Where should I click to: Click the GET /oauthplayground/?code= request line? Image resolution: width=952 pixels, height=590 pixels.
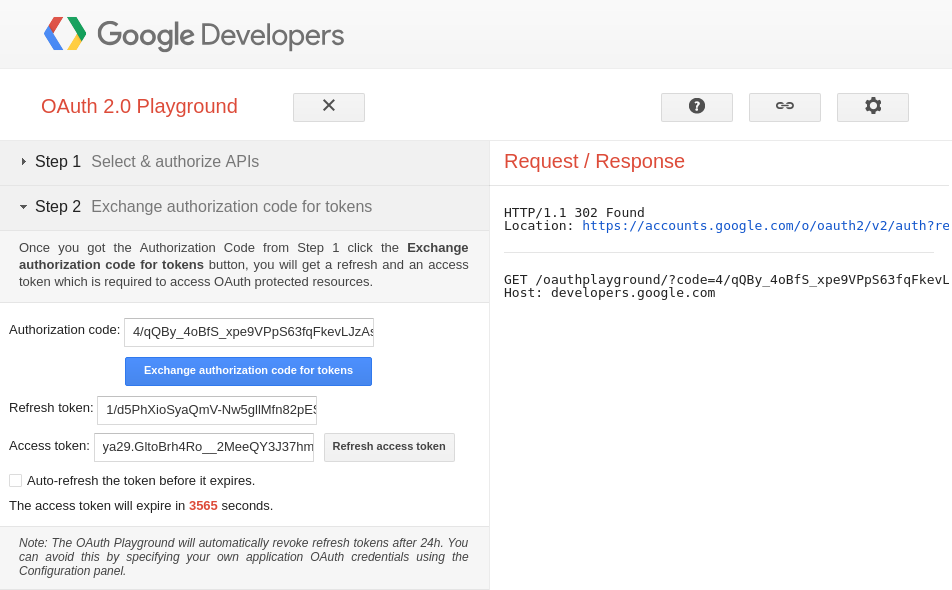(727, 279)
